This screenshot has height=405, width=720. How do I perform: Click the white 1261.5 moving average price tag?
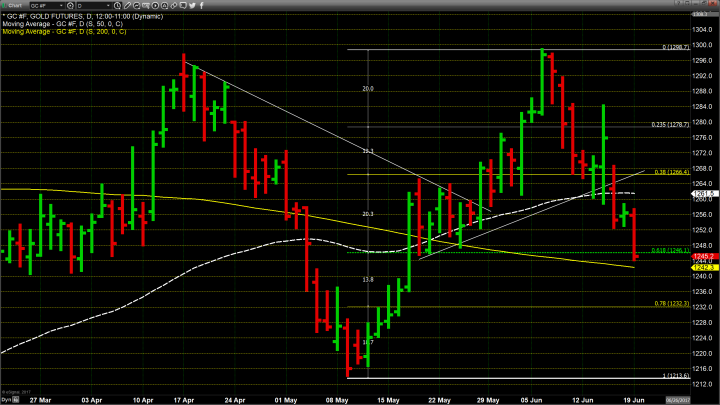(704, 194)
